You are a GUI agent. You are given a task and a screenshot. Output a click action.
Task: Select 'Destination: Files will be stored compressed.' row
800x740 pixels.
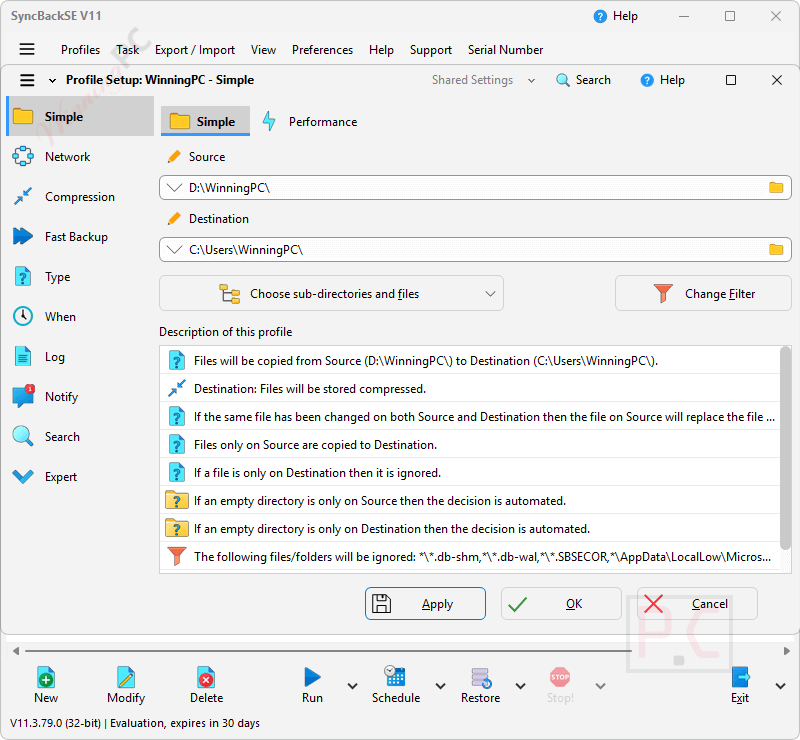470,389
